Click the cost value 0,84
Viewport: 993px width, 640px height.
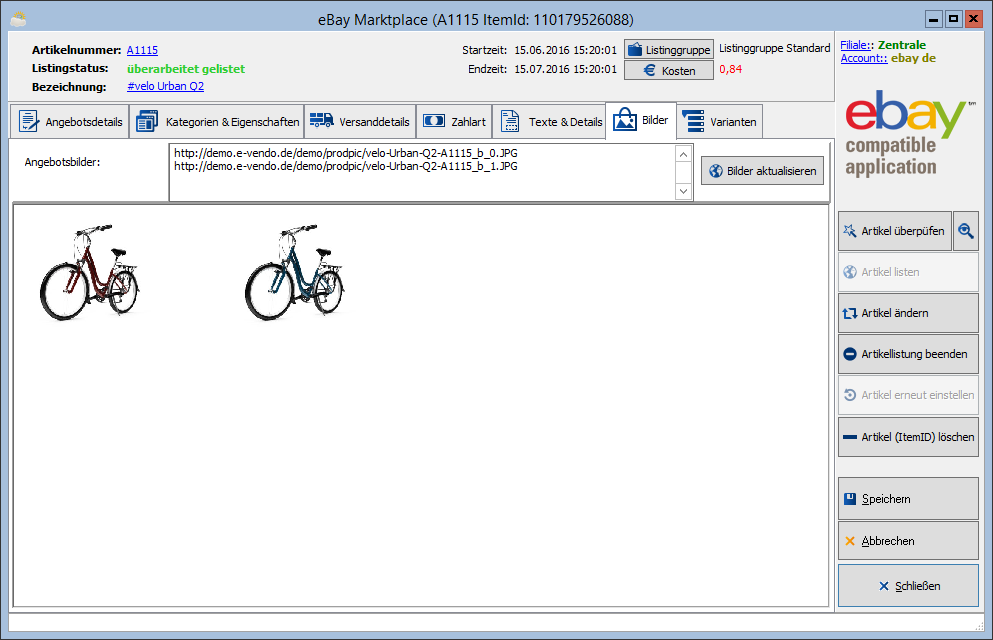point(730,69)
